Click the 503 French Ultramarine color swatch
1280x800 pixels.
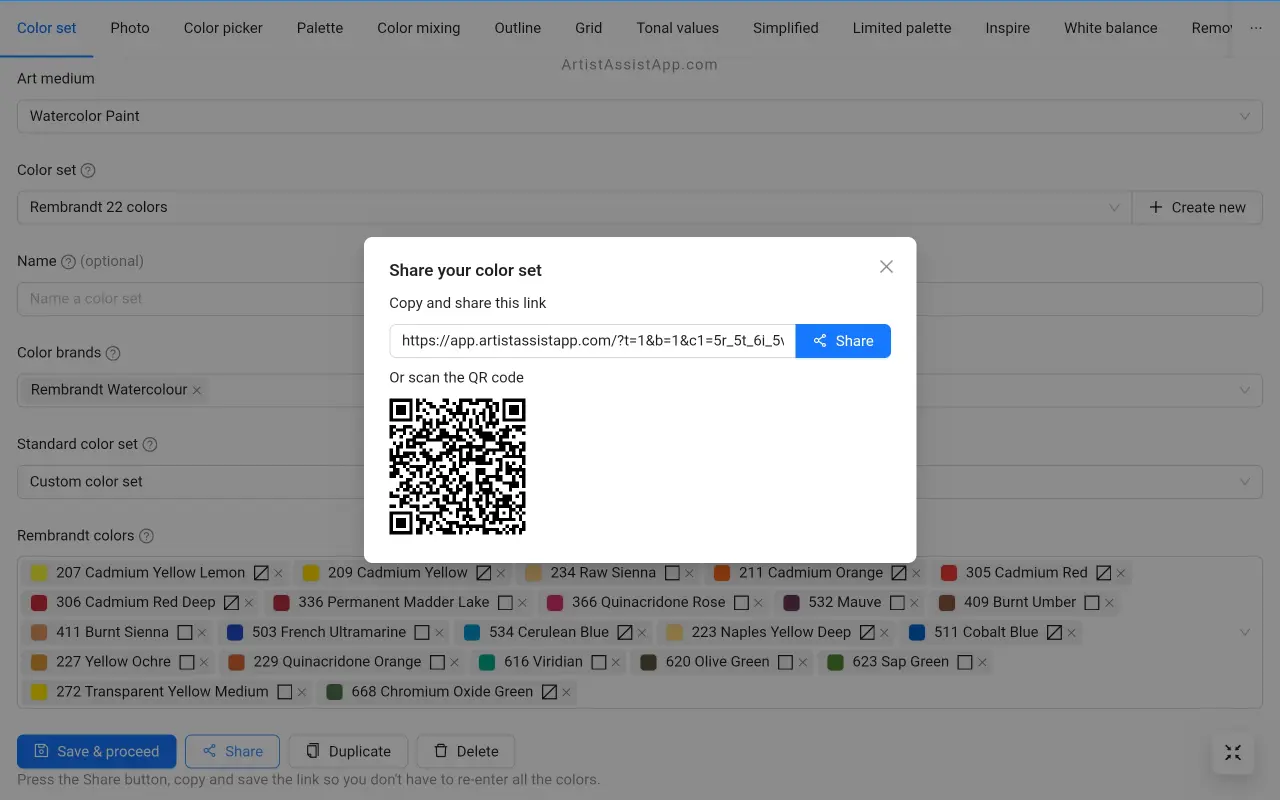click(x=235, y=632)
